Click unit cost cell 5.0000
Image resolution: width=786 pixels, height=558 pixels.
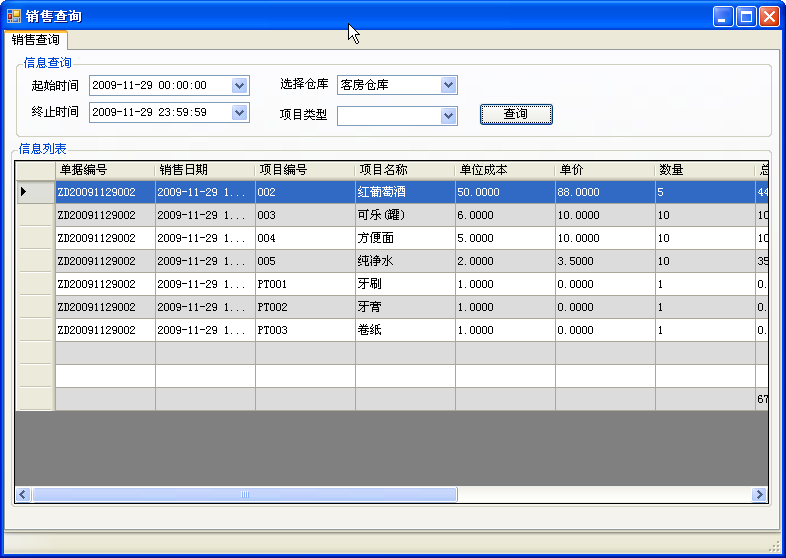[x=505, y=238]
